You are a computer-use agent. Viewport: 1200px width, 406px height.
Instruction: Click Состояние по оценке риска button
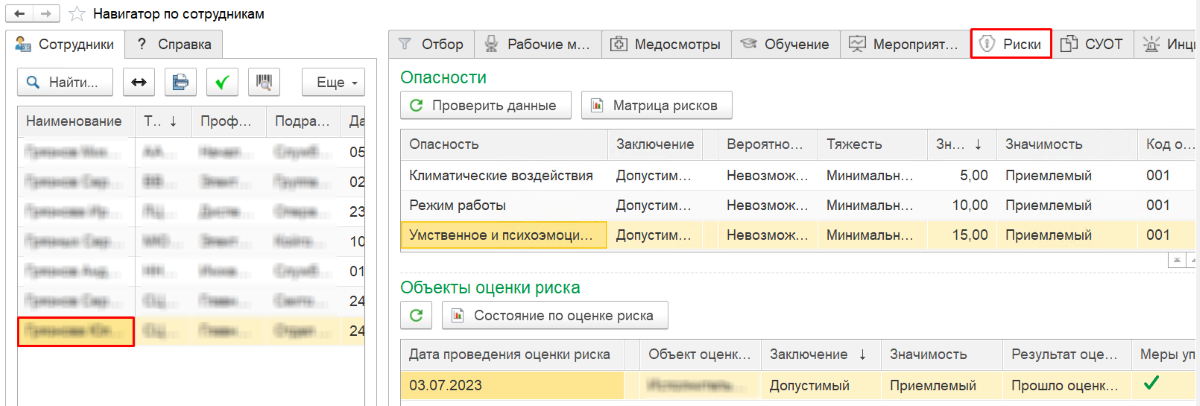click(555, 316)
